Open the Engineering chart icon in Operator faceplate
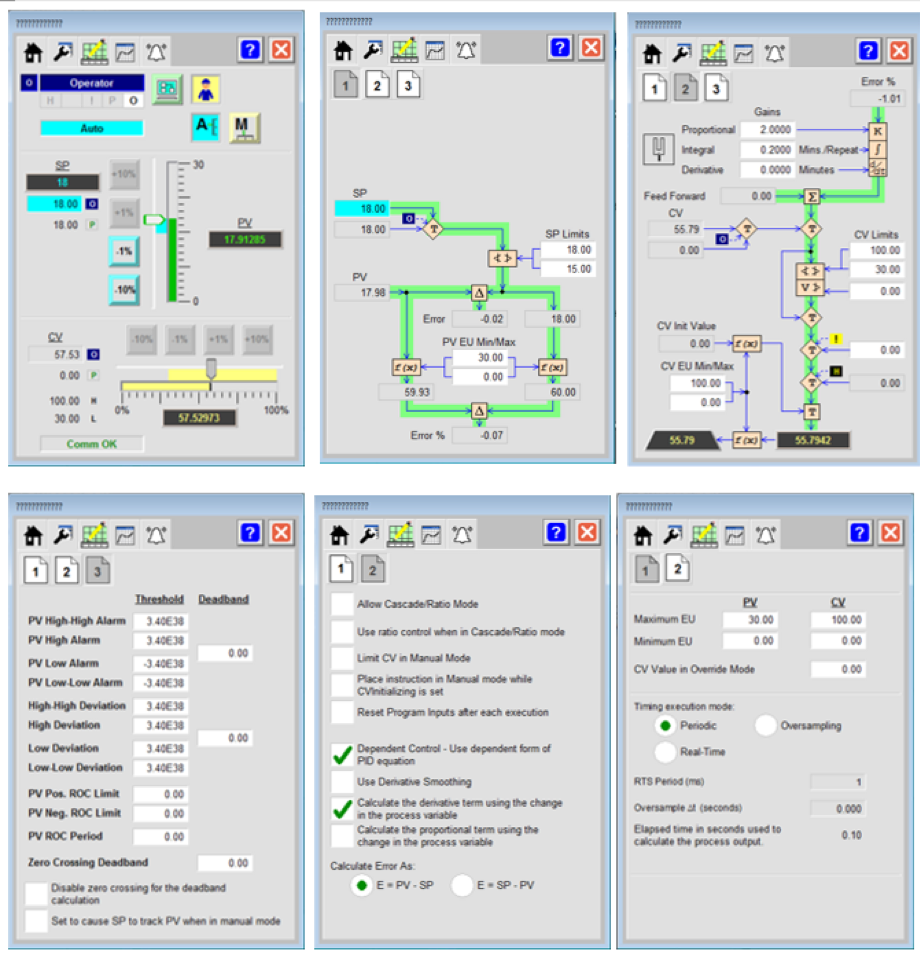Image resolution: width=920 pixels, height=954 pixels. tap(94, 52)
